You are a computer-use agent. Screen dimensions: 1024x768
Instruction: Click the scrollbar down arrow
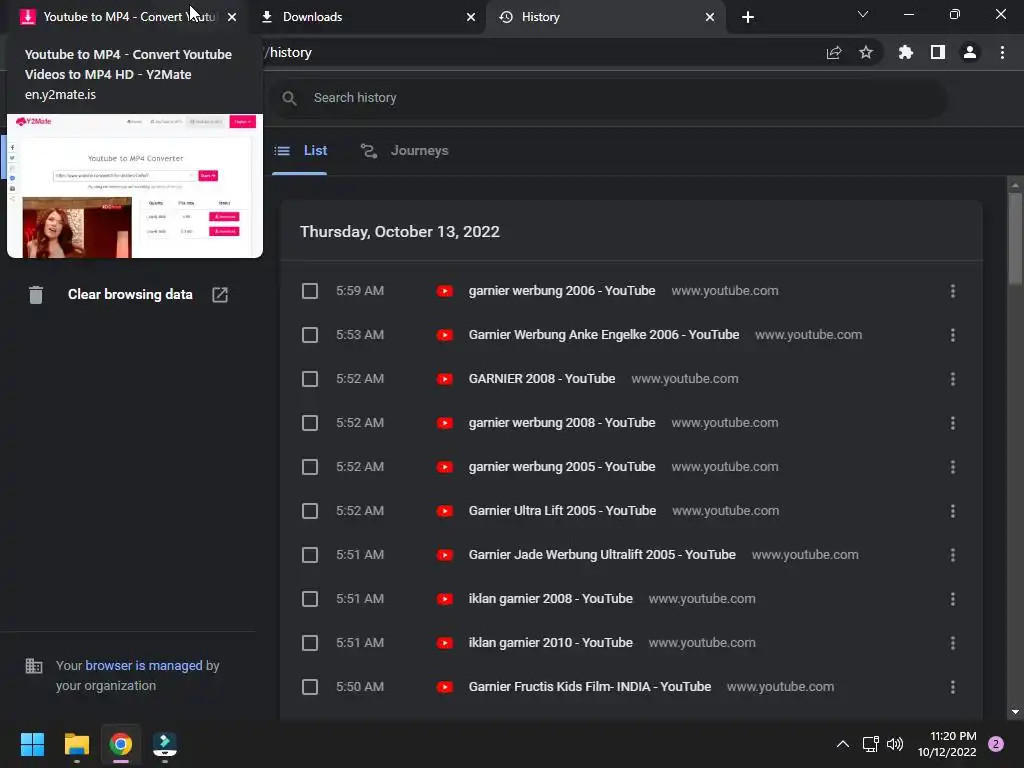coord(1014,712)
